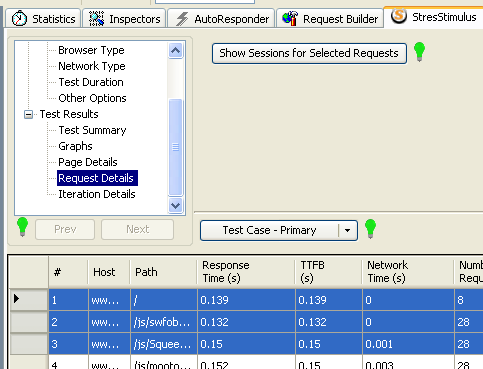
Task: Click the Request Builder globe icon
Action: pyautogui.click(x=290, y=18)
